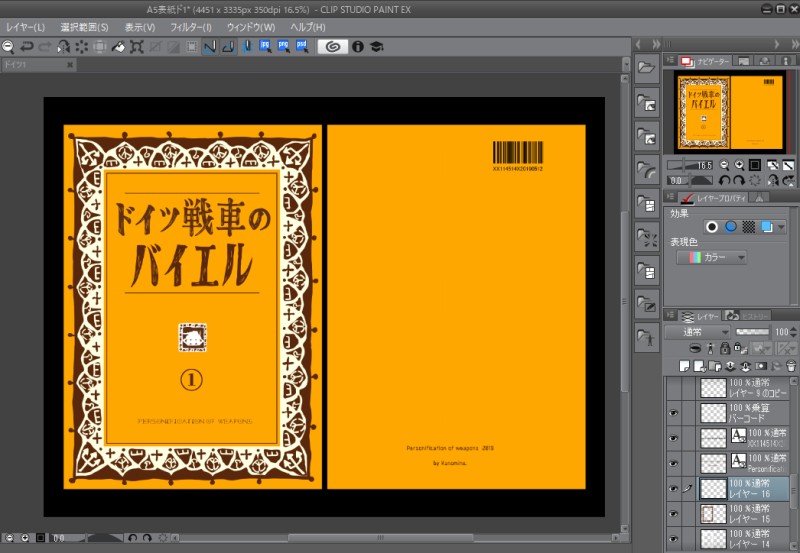The image size is (800, 553).
Task: Open the material folder icon at top of sidebar
Action: [x=646, y=67]
